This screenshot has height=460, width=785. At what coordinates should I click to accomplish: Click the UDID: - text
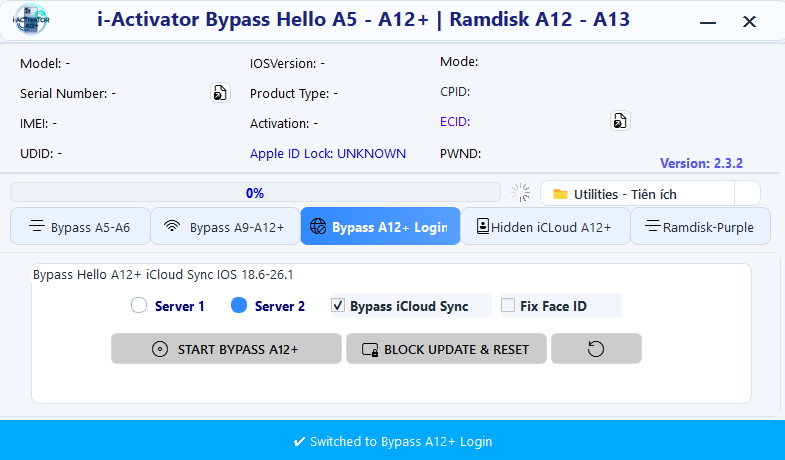41,153
